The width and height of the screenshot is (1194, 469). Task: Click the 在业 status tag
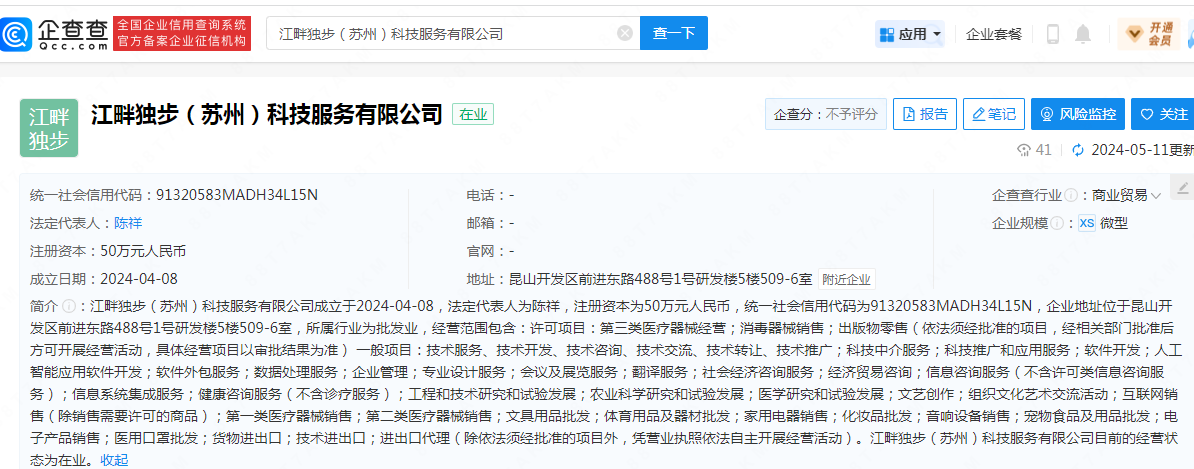point(473,115)
